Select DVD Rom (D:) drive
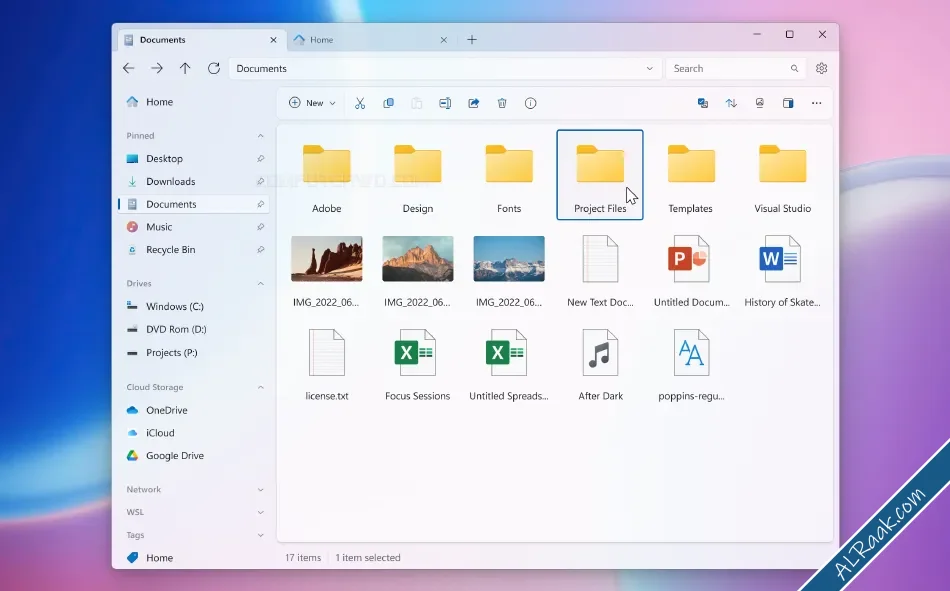Viewport: 950px width, 591px height. [193, 329]
